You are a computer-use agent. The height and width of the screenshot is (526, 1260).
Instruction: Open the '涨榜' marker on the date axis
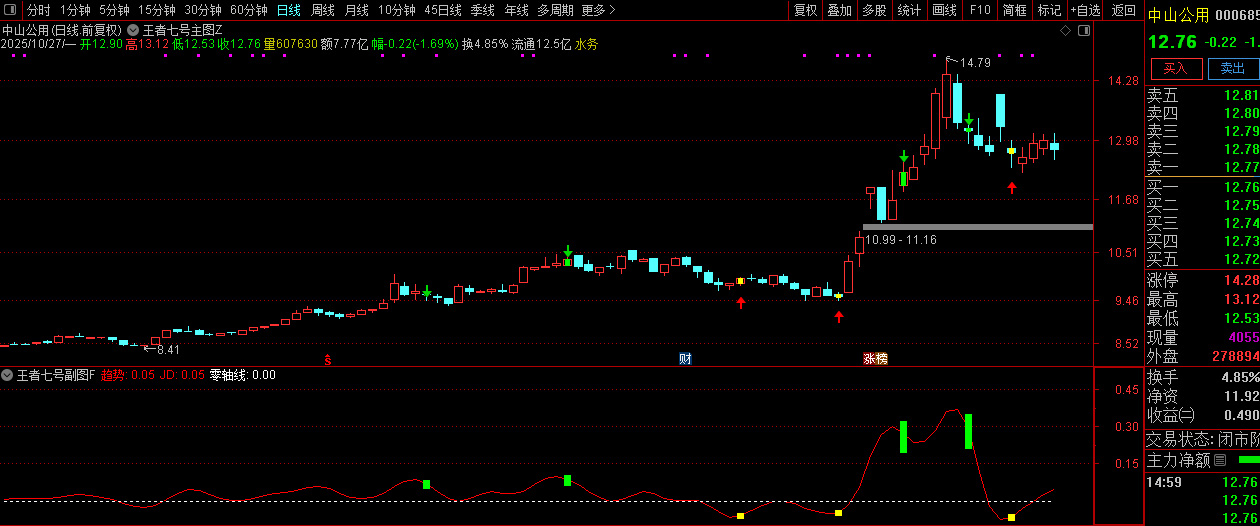pos(876,358)
